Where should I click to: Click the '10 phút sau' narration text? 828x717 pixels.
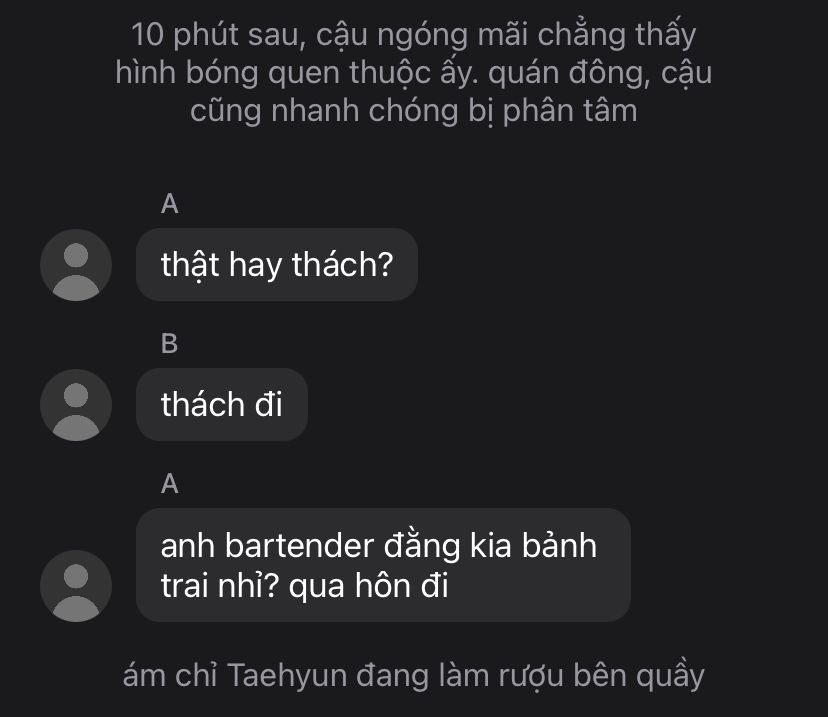coord(413,73)
